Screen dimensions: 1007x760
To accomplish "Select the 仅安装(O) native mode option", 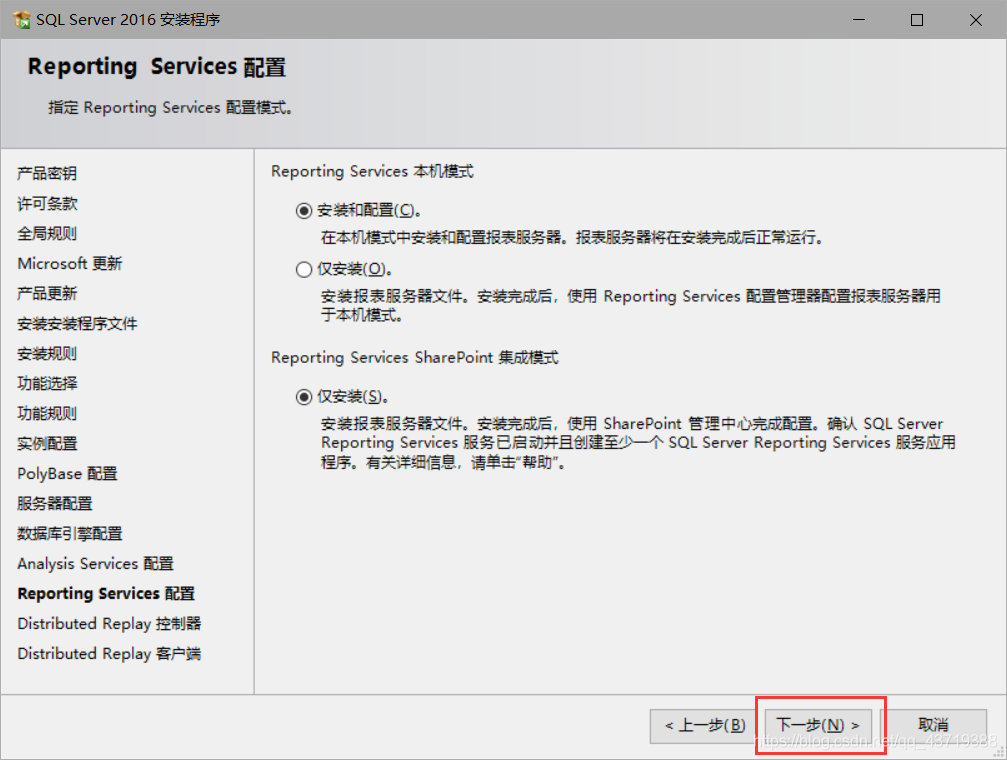I will pyautogui.click(x=304, y=269).
